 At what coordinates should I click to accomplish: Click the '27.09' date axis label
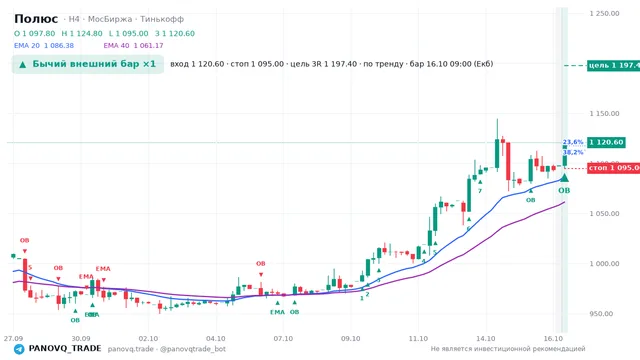[x=13, y=339]
